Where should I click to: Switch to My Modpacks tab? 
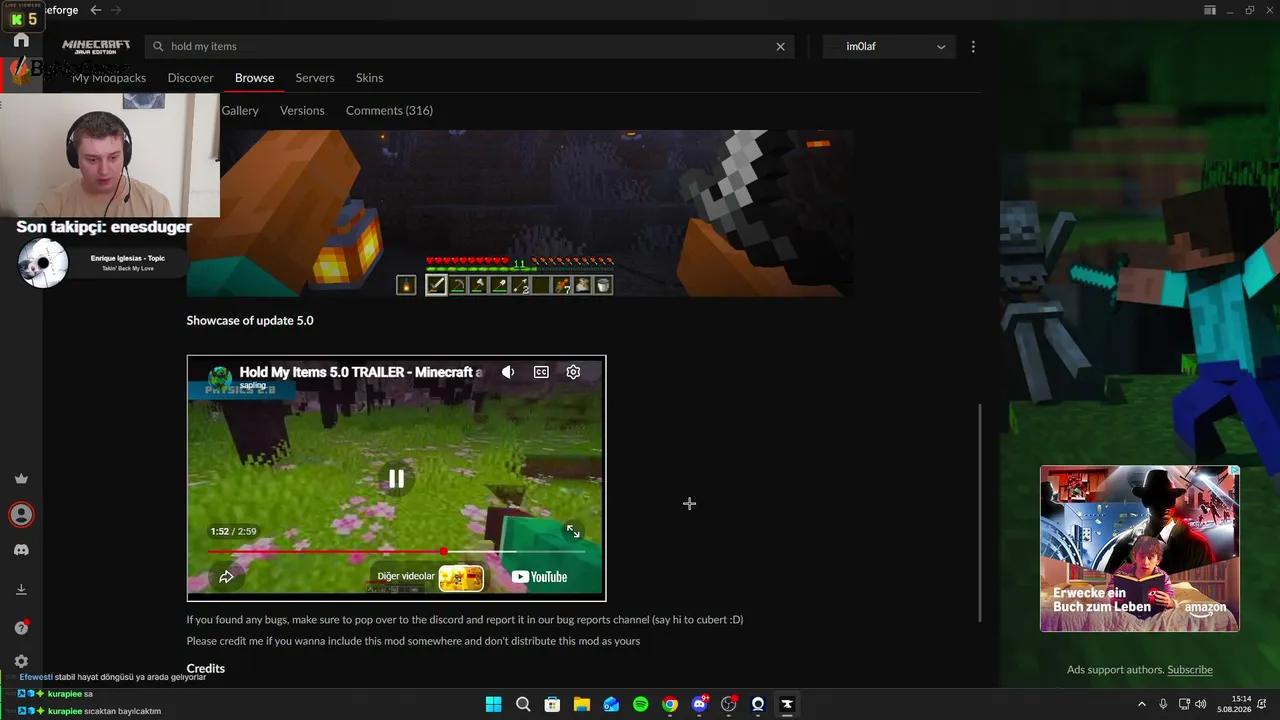point(109,78)
